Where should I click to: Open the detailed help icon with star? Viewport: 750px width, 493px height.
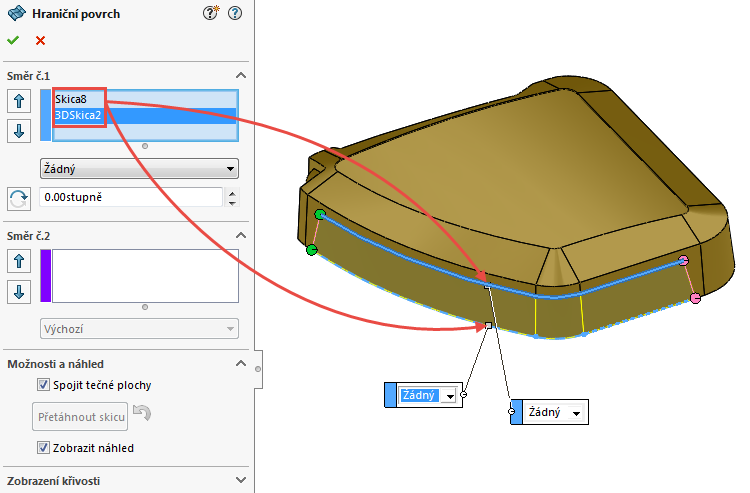click(210, 13)
